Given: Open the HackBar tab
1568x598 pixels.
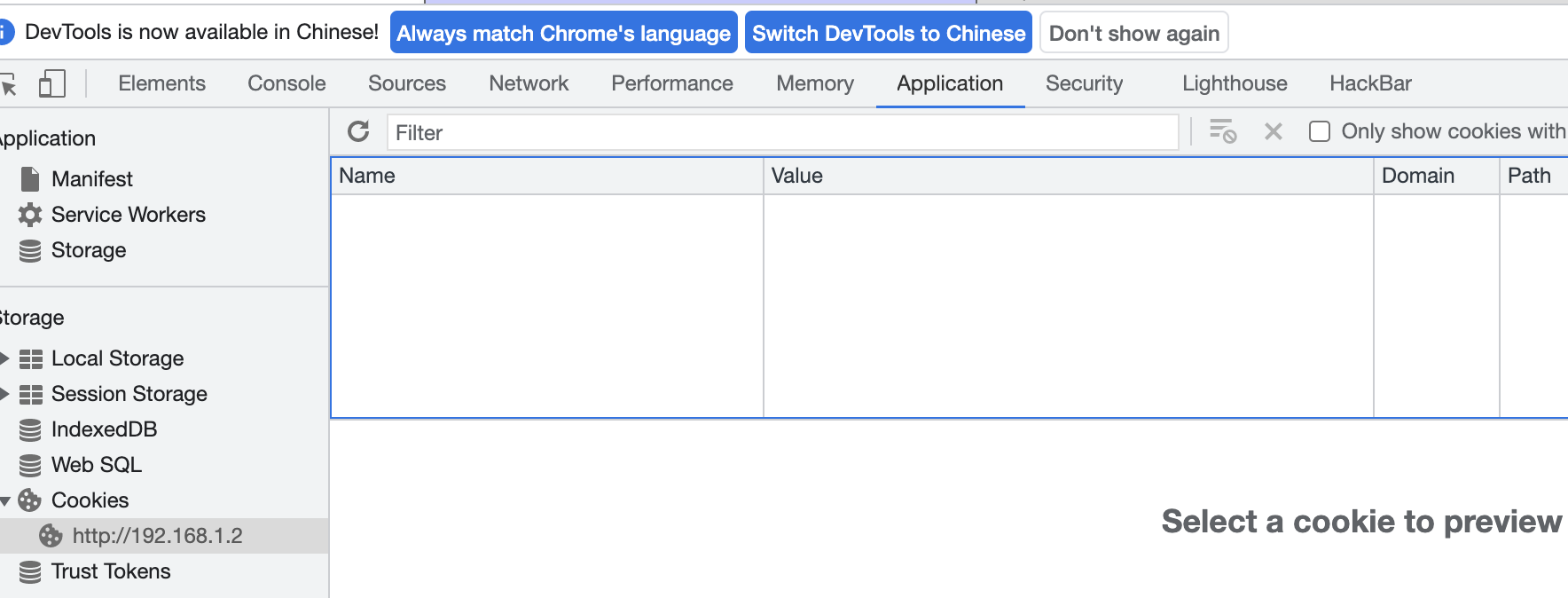Looking at the screenshot, I should pyautogui.click(x=1370, y=83).
